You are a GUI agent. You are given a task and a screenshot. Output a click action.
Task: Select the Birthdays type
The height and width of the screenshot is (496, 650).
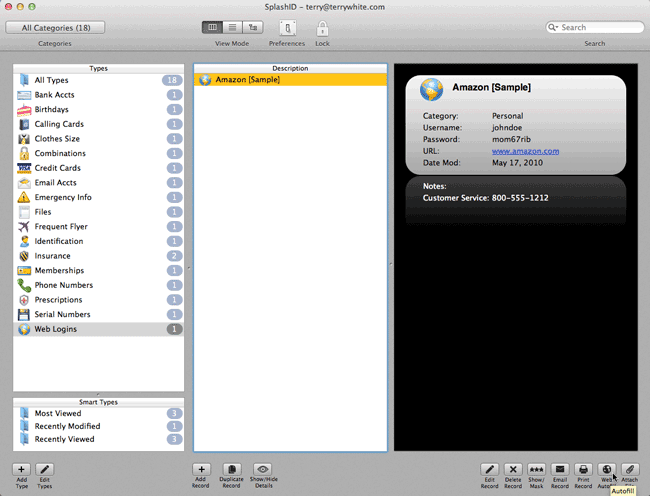pos(99,109)
